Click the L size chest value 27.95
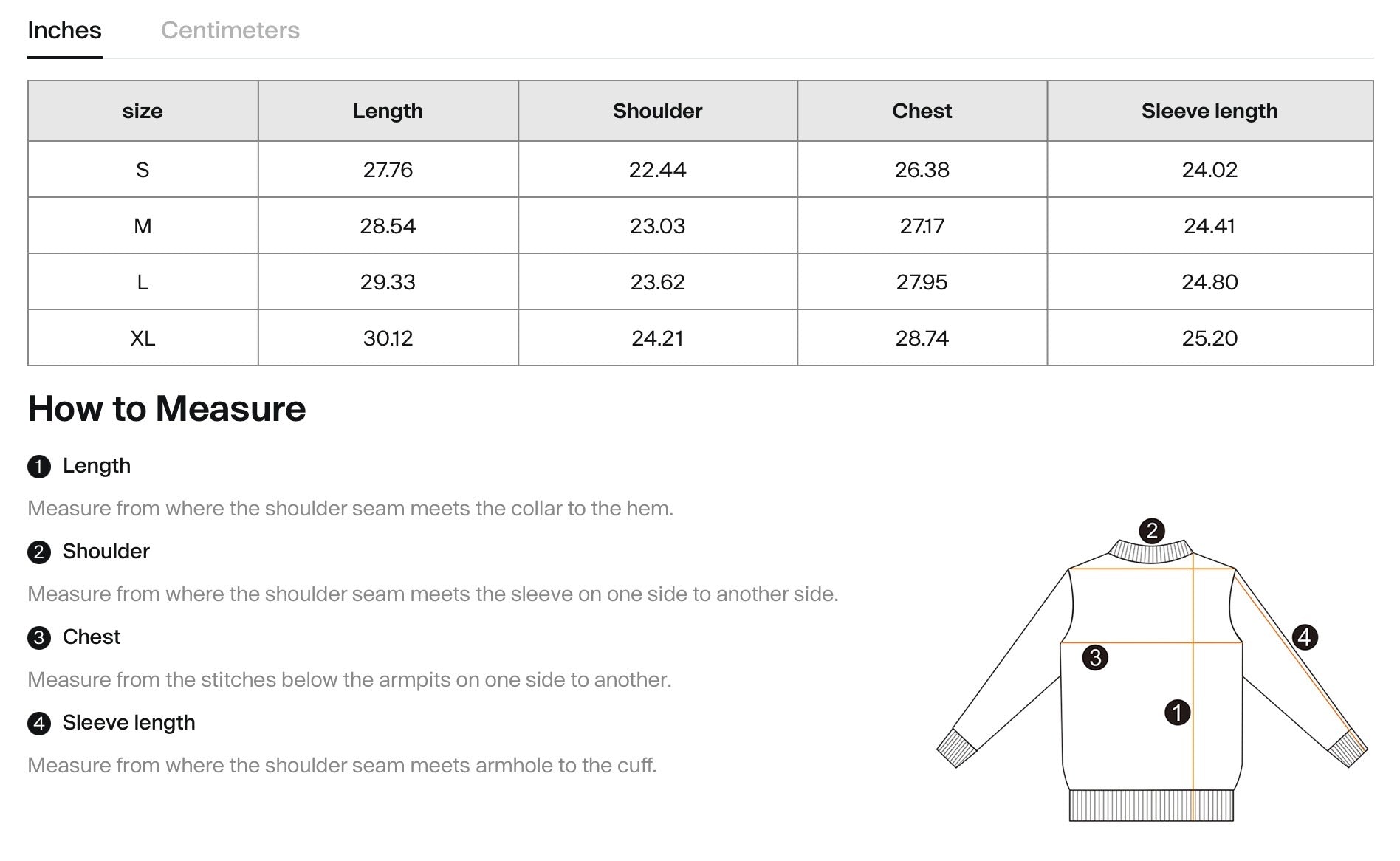Viewport: 1400px width, 861px height. tap(922, 282)
